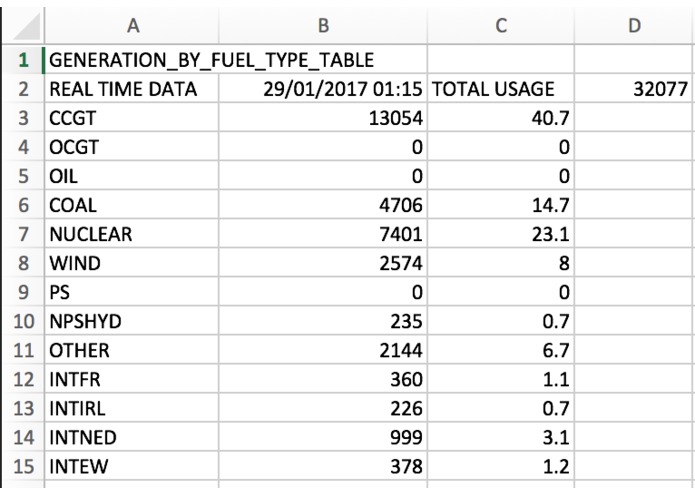Screen dimensions: 695x494
Task: Select column A header
Action: click(132, 26)
